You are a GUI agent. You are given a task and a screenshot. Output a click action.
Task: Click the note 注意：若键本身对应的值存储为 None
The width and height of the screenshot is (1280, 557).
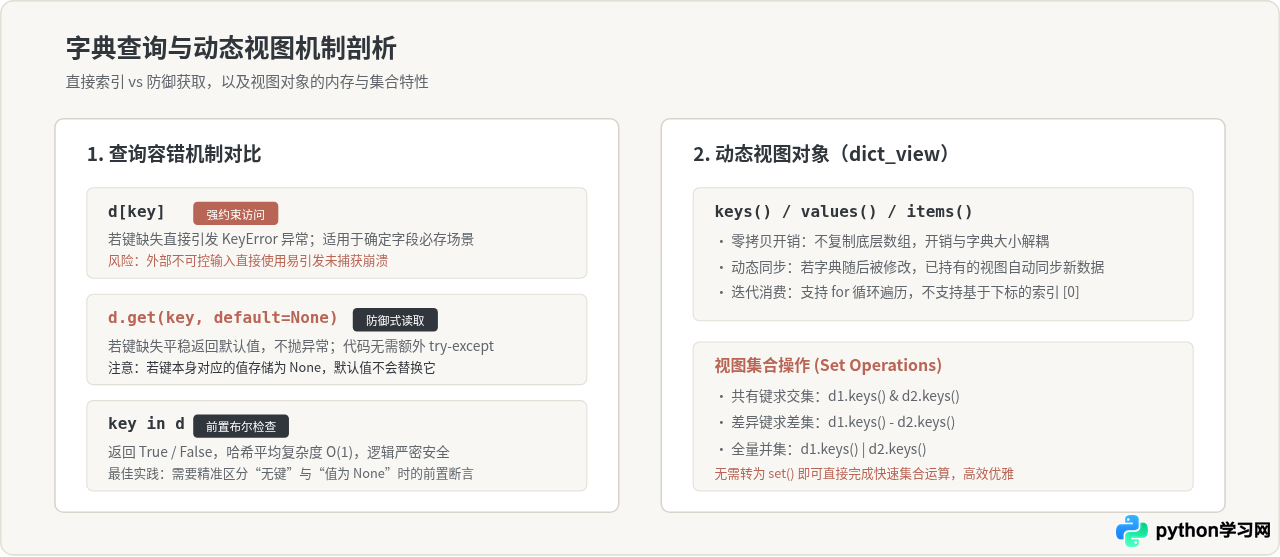pyautogui.click(x=272, y=367)
